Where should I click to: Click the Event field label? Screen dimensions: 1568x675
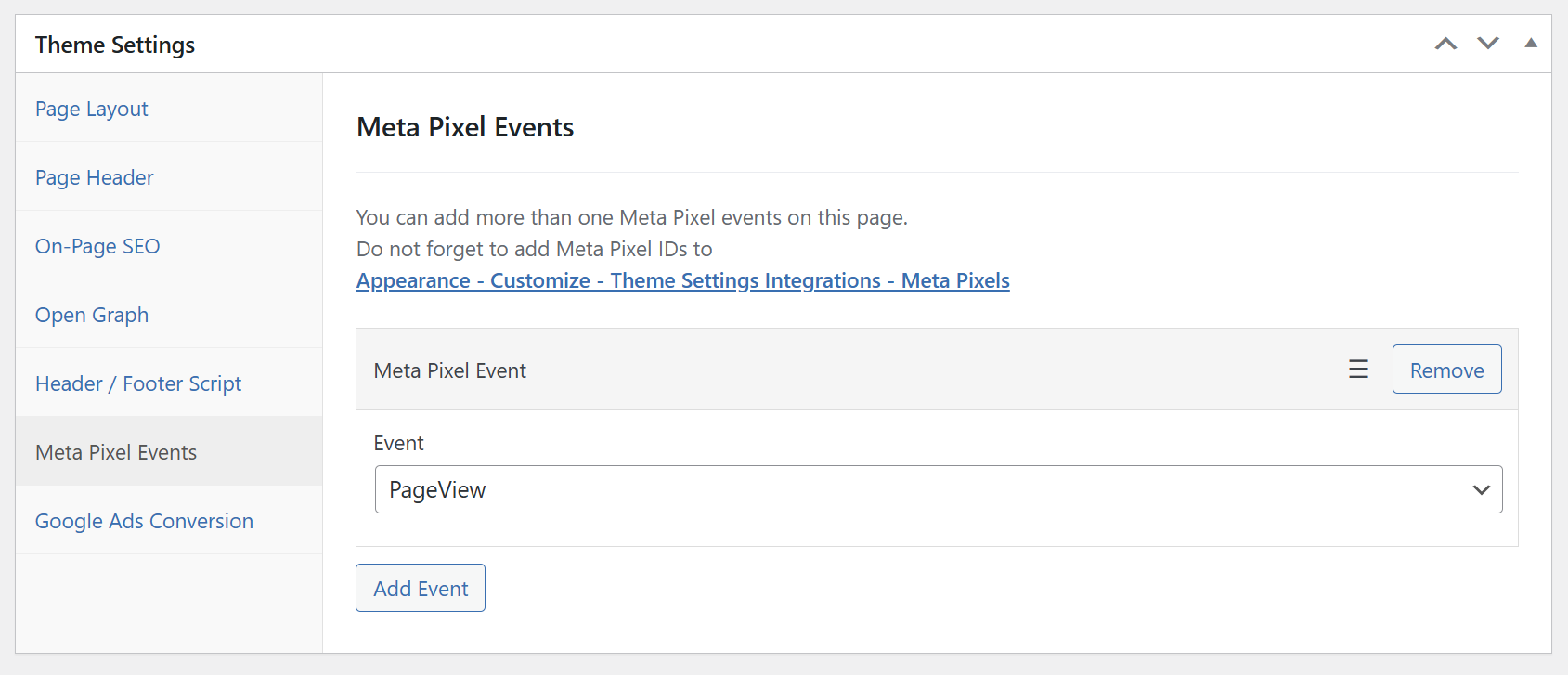coord(398,443)
